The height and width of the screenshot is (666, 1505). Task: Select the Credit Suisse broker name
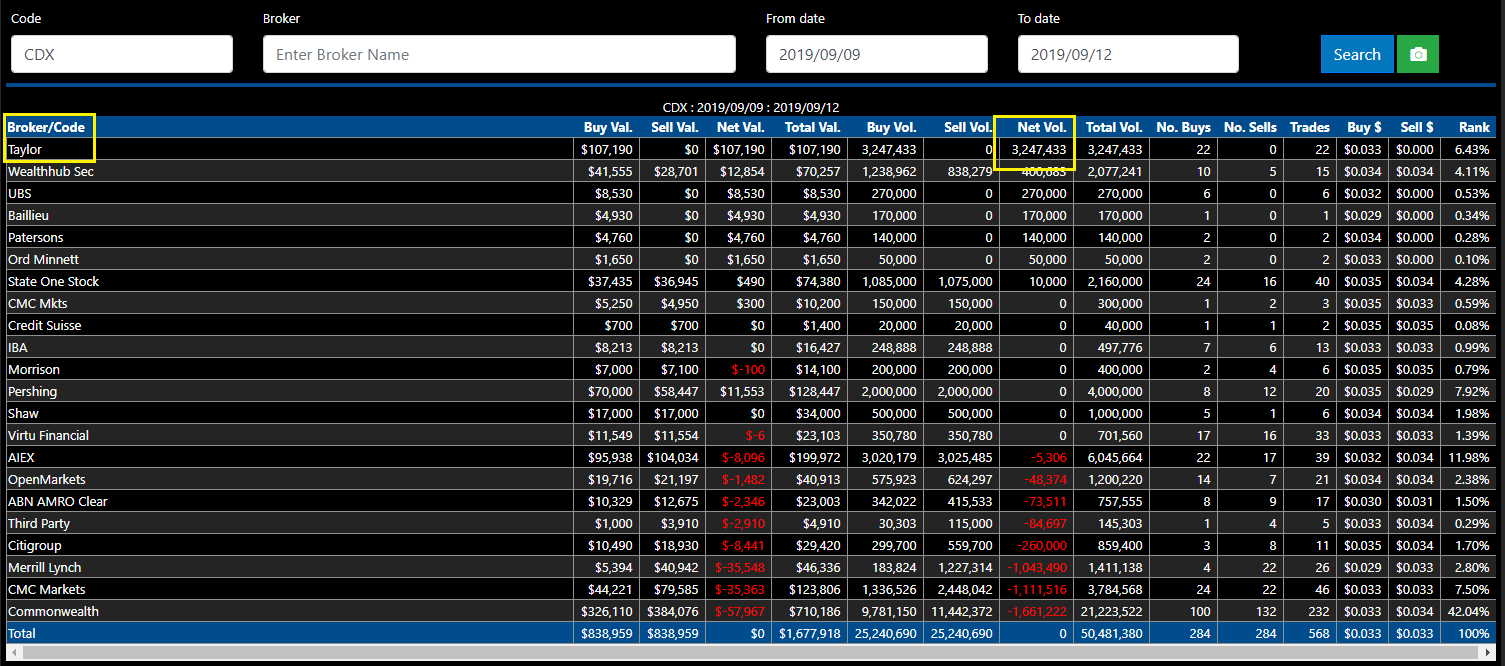pyautogui.click(x=45, y=325)
